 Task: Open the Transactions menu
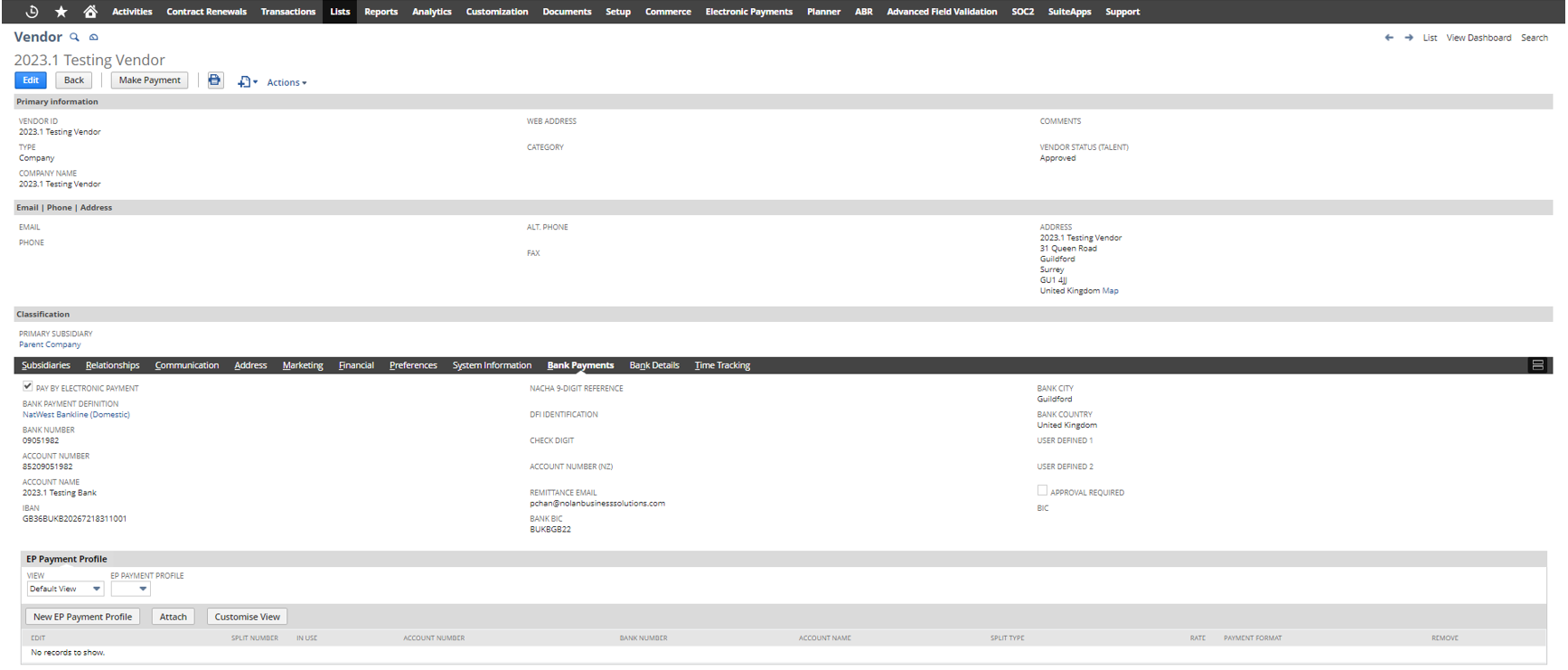pyautogui.click(x=287, y=12)
